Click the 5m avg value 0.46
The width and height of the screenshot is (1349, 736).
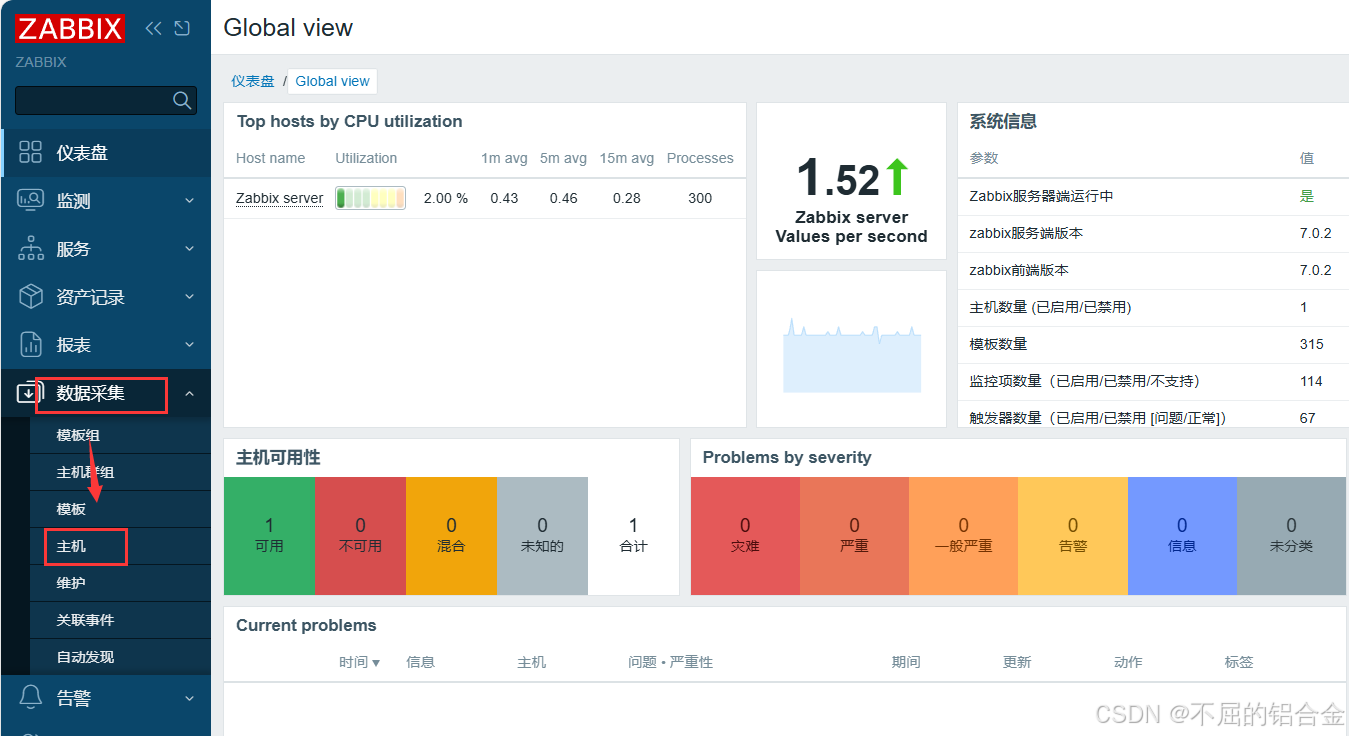pyautogui.click(x=563, y=198)
